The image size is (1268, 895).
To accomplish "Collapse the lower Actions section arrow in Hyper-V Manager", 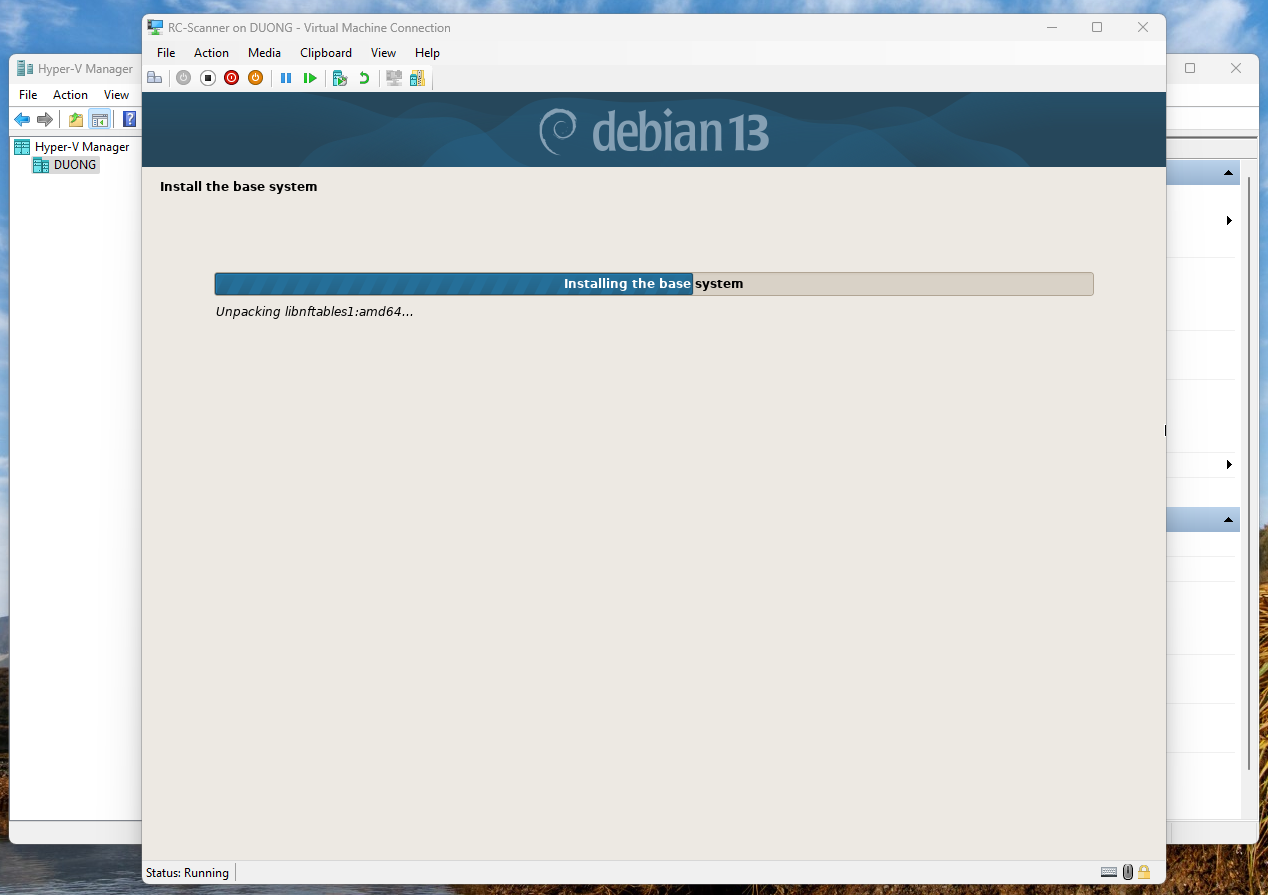I will click(1228, 520).
